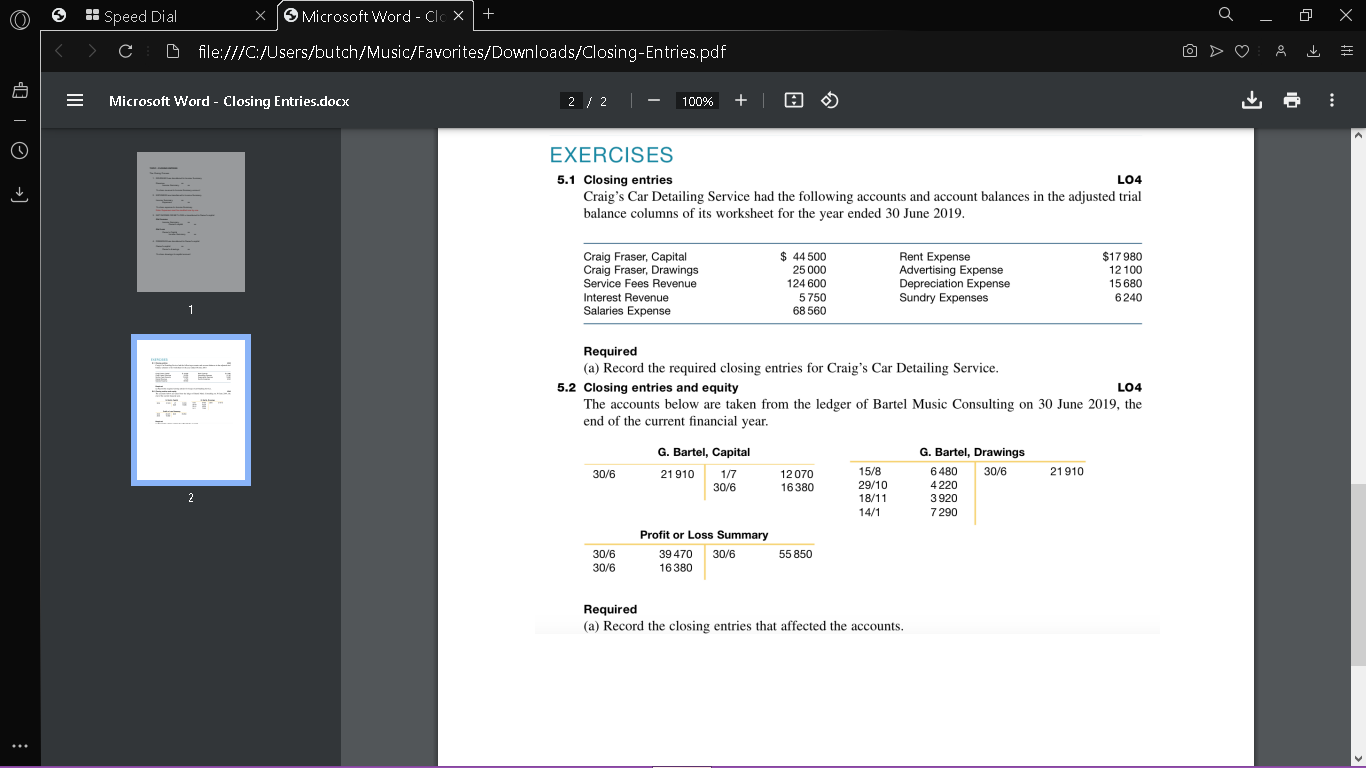Print the PDF document
The image size is (1366, 768).
coord(1292,101)
